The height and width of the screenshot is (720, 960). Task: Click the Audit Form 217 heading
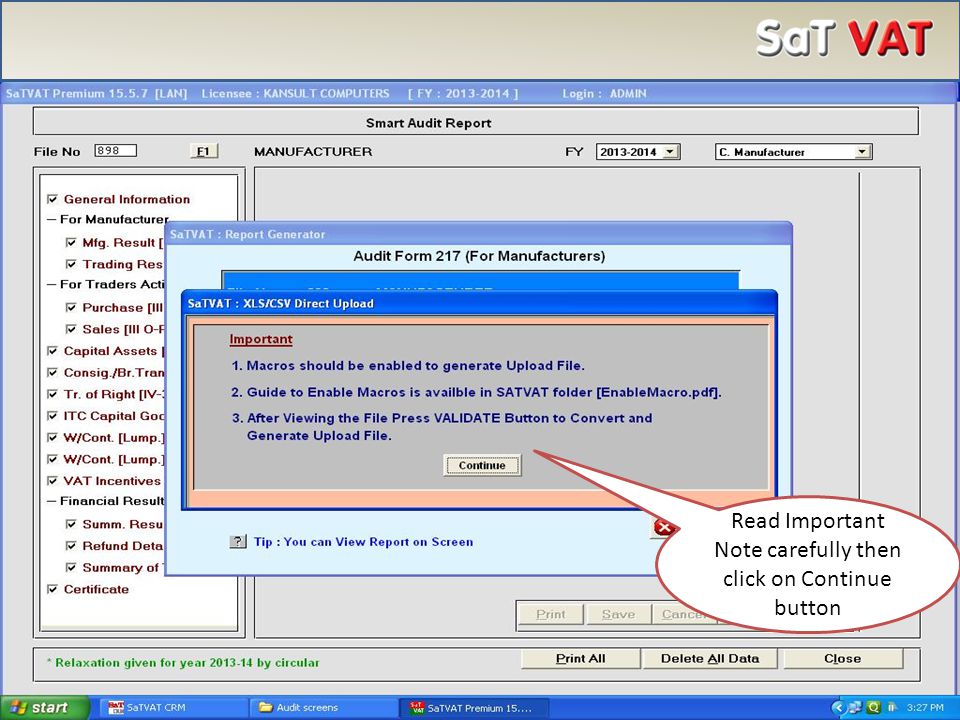pos(479,256)
